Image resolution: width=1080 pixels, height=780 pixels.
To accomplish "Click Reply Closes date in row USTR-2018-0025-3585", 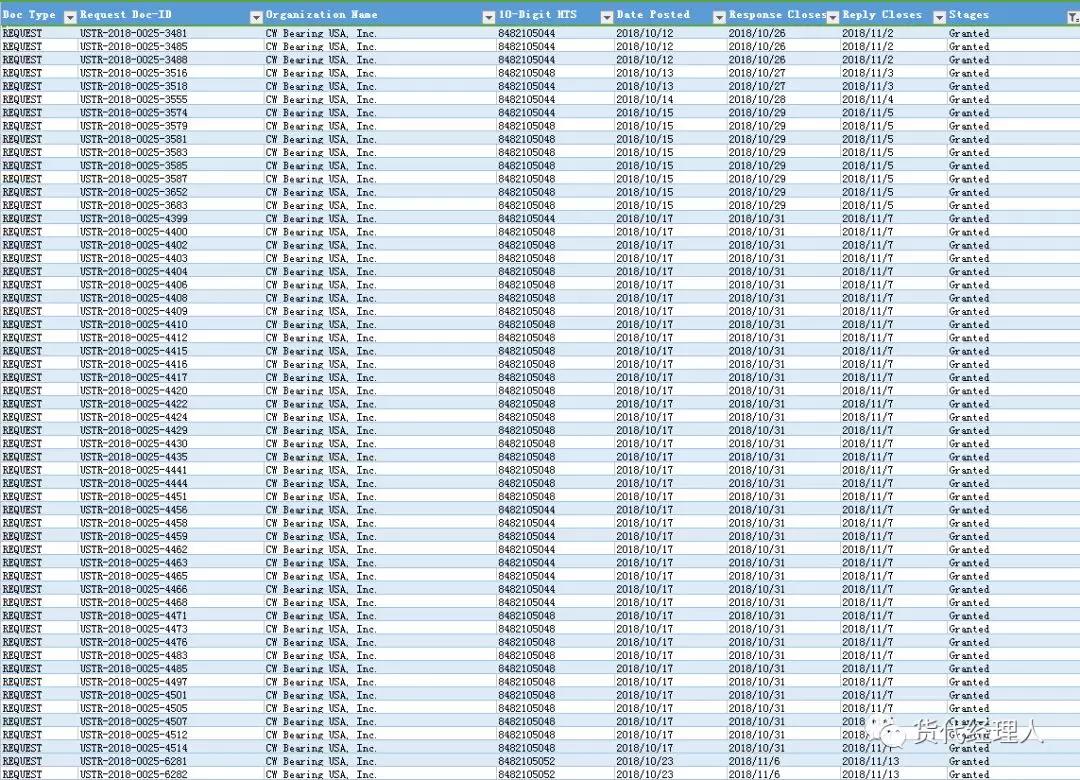I will pyautogui.click(x=868, y=165).
